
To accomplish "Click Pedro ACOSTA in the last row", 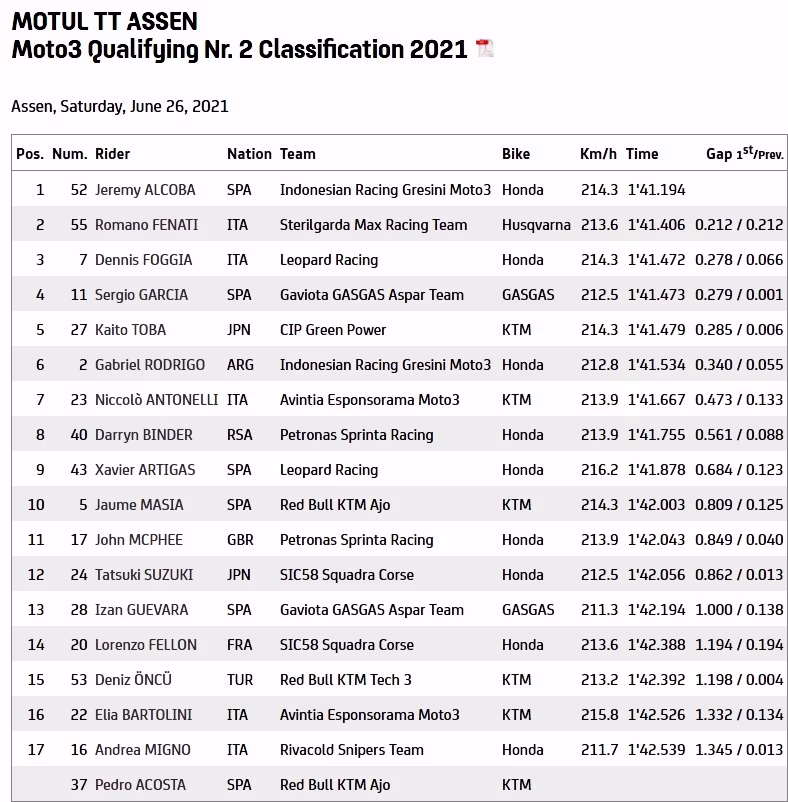I will tap(140, 785).
